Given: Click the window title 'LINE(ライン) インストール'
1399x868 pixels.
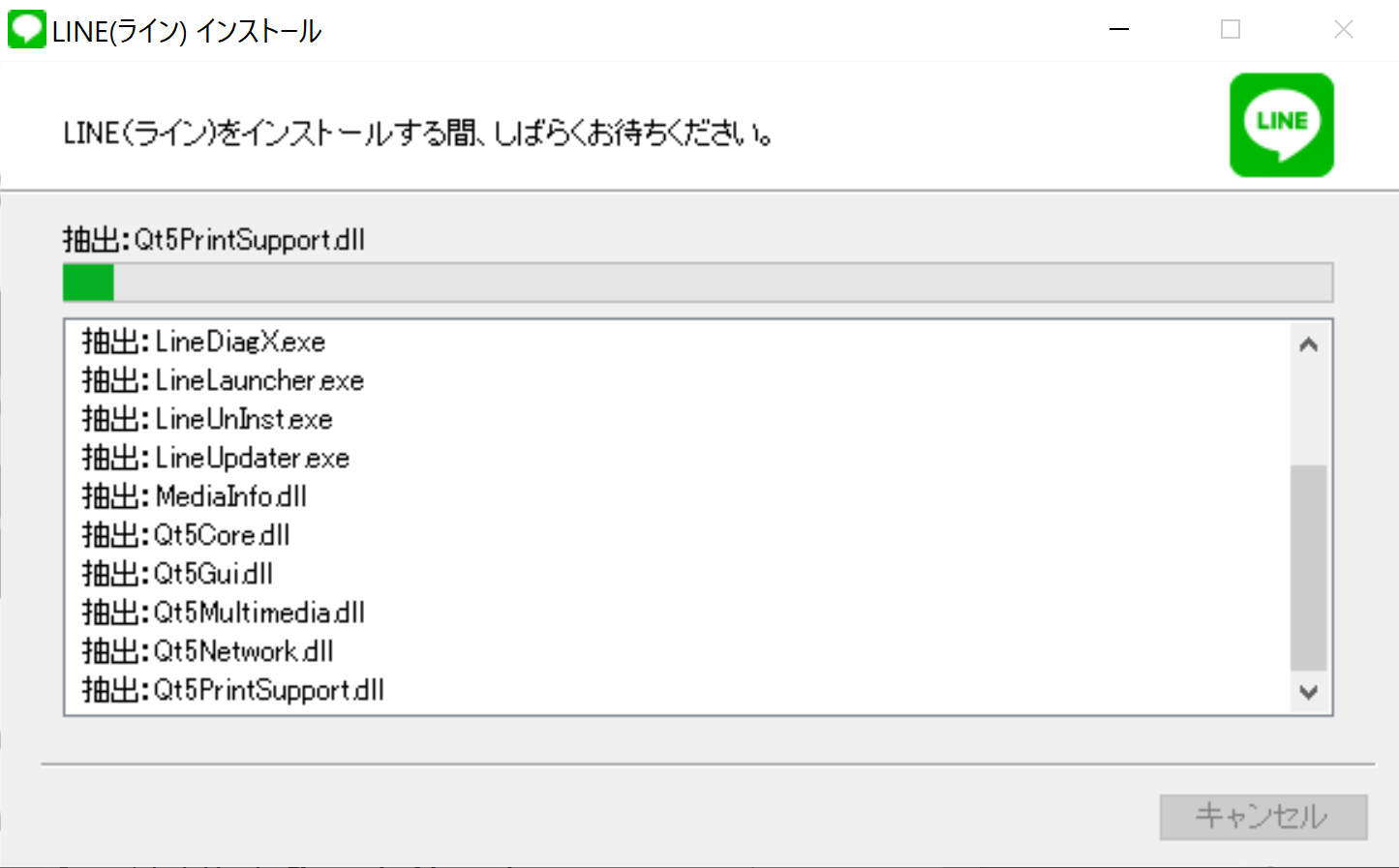Looking at the screenshot, I should (x=187, y=31).
